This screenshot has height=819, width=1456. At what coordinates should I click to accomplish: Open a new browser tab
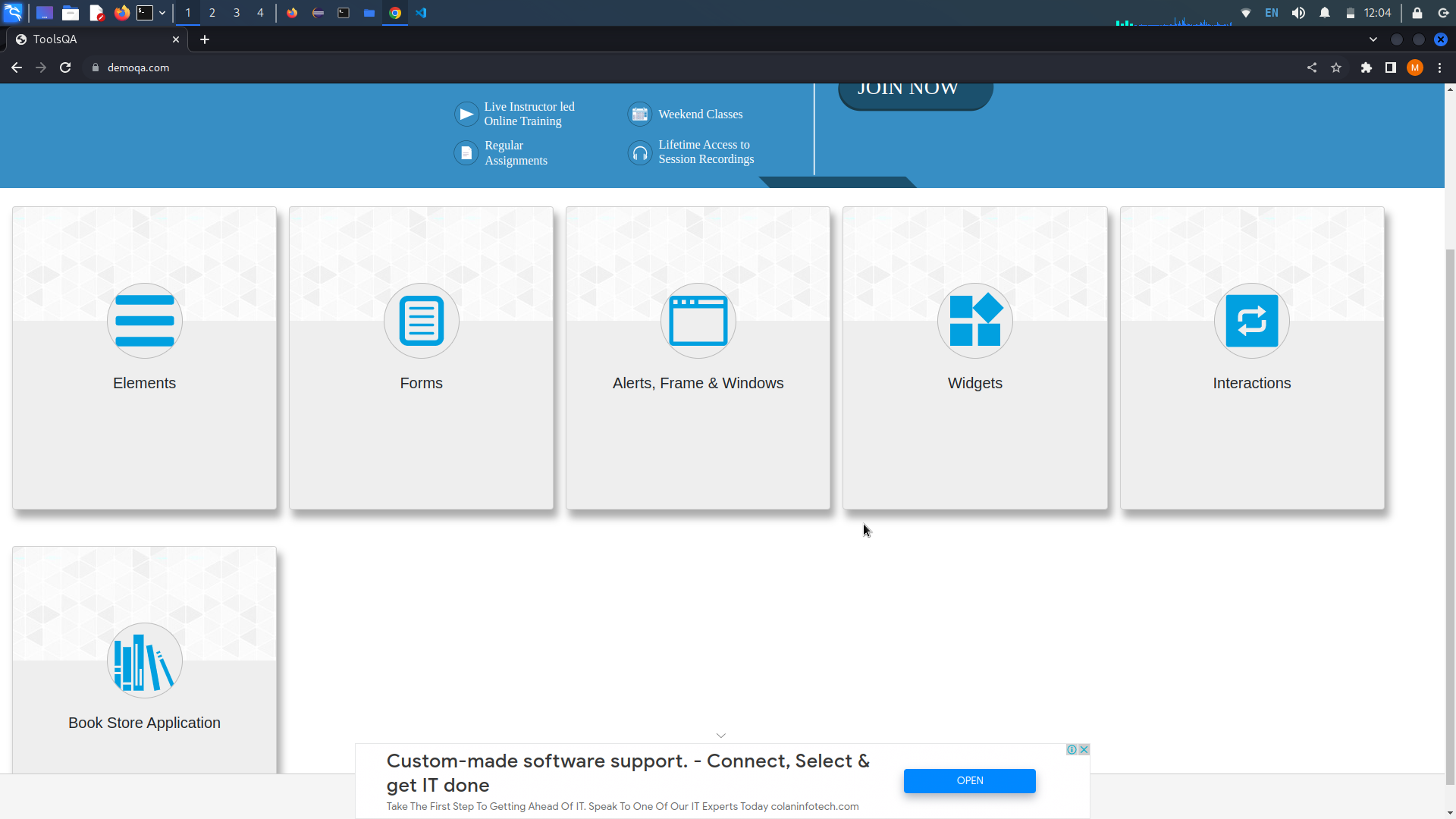coord(205,39)
